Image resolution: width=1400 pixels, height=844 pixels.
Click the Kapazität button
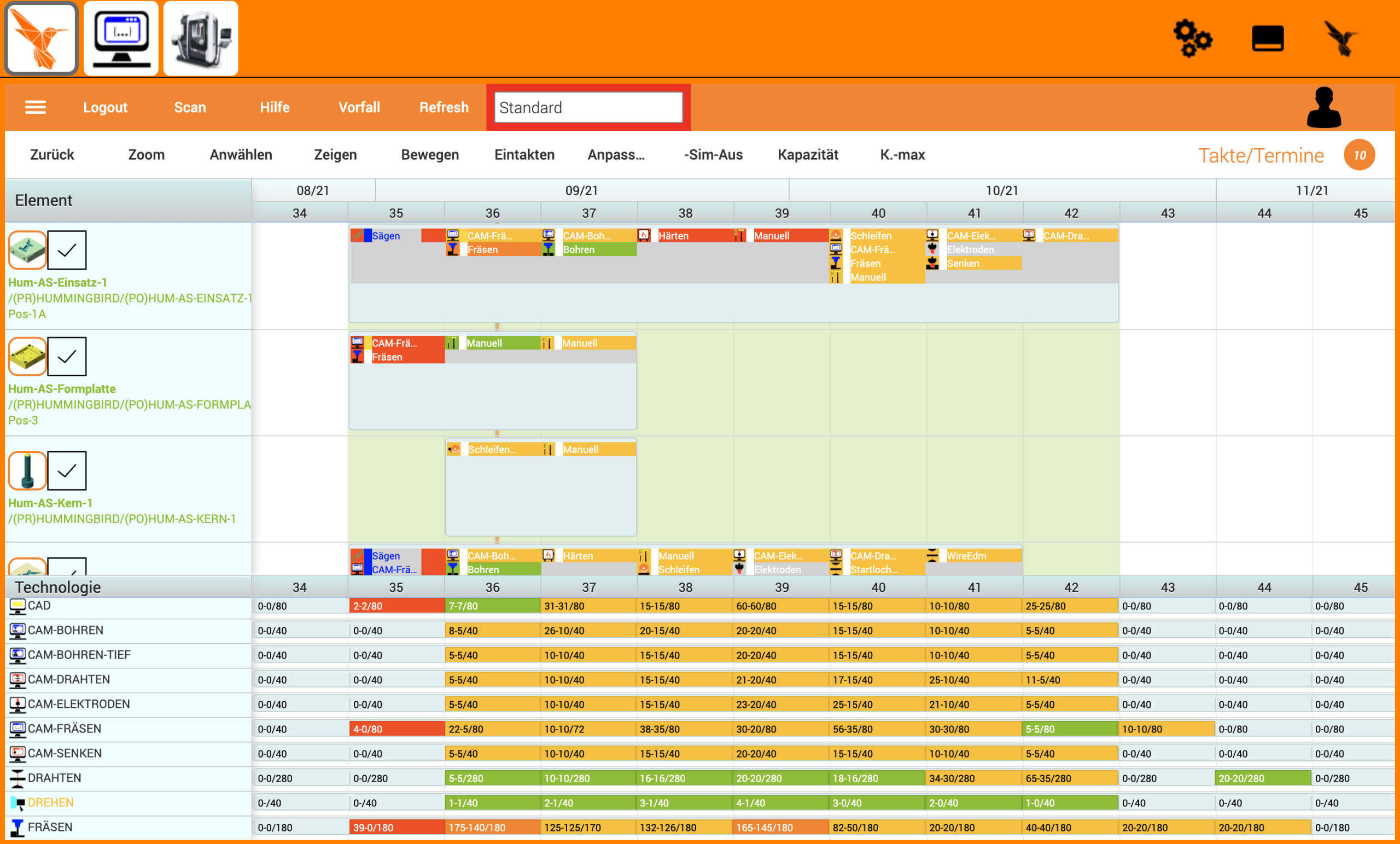pyautogui.click(x=808, y=155)
